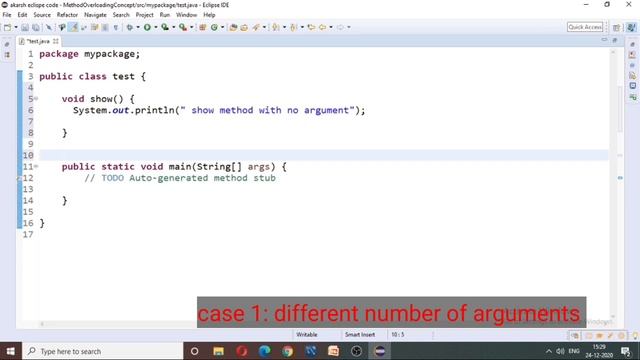Click inside the Quick Access field
The width and height of the screenshot is (640, 360).
(x=585, y=27)
